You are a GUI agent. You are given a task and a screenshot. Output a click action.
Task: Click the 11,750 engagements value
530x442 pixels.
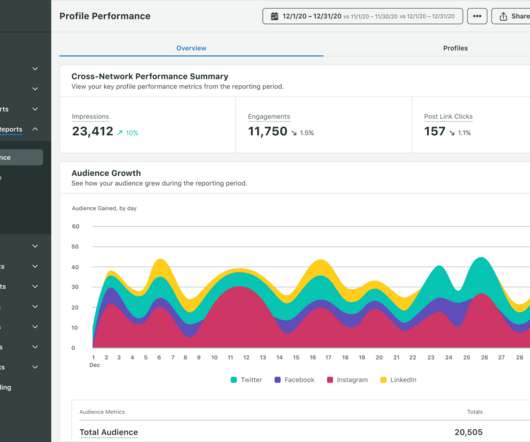point(268,131)
